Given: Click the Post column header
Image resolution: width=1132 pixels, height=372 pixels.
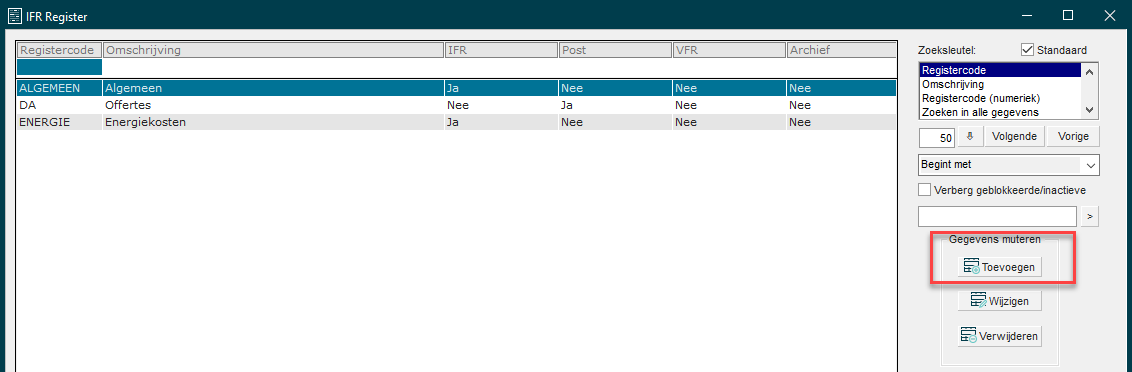Looking at the screenshot, I should (616, 50).
